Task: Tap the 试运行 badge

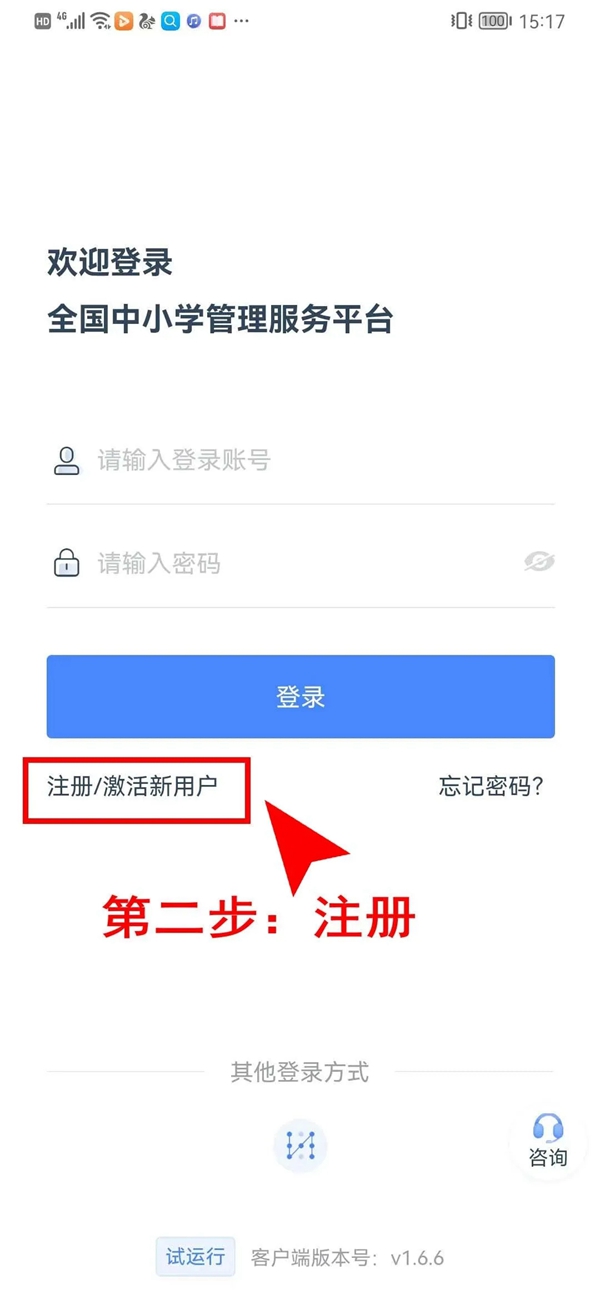Action: click(x=195, y=1257)
